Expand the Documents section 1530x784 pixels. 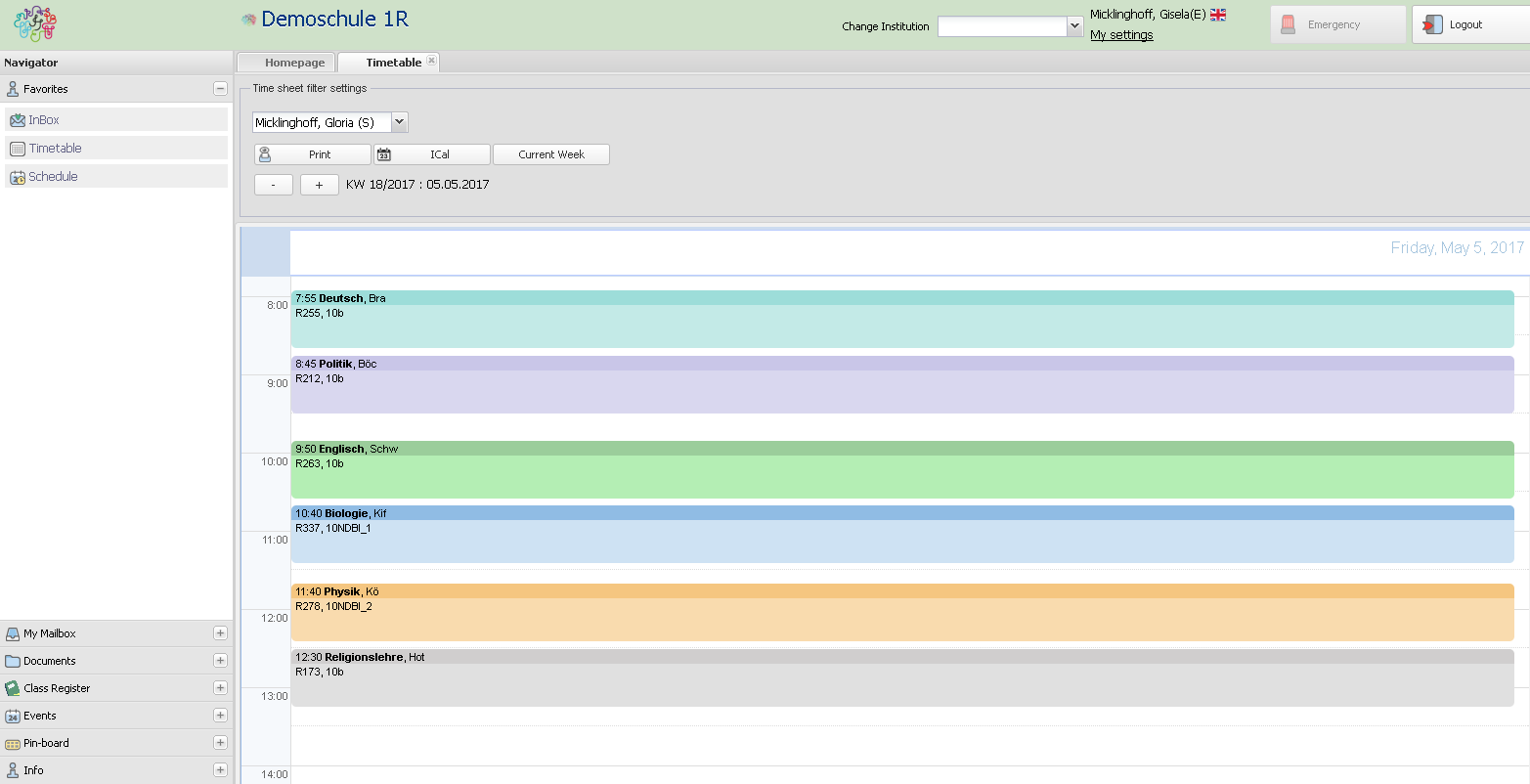[220, 661]
